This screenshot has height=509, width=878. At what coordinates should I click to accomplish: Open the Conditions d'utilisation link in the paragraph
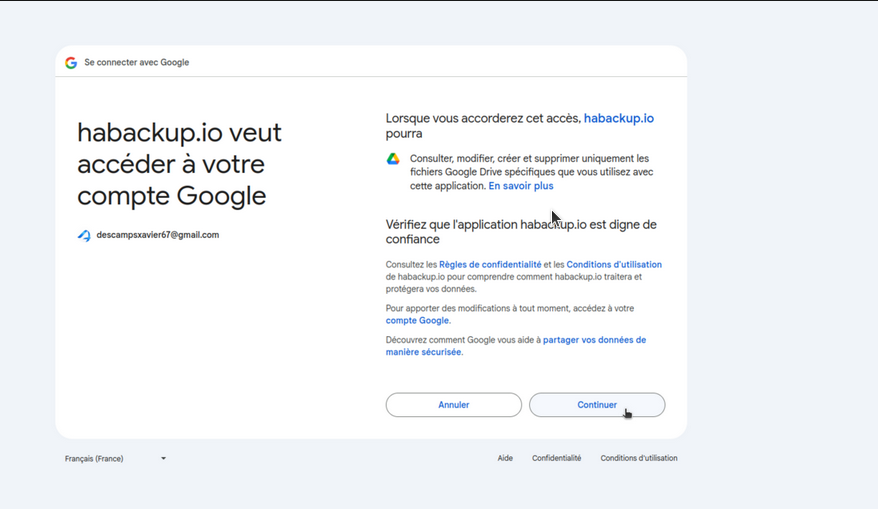[x=614, y=264]
